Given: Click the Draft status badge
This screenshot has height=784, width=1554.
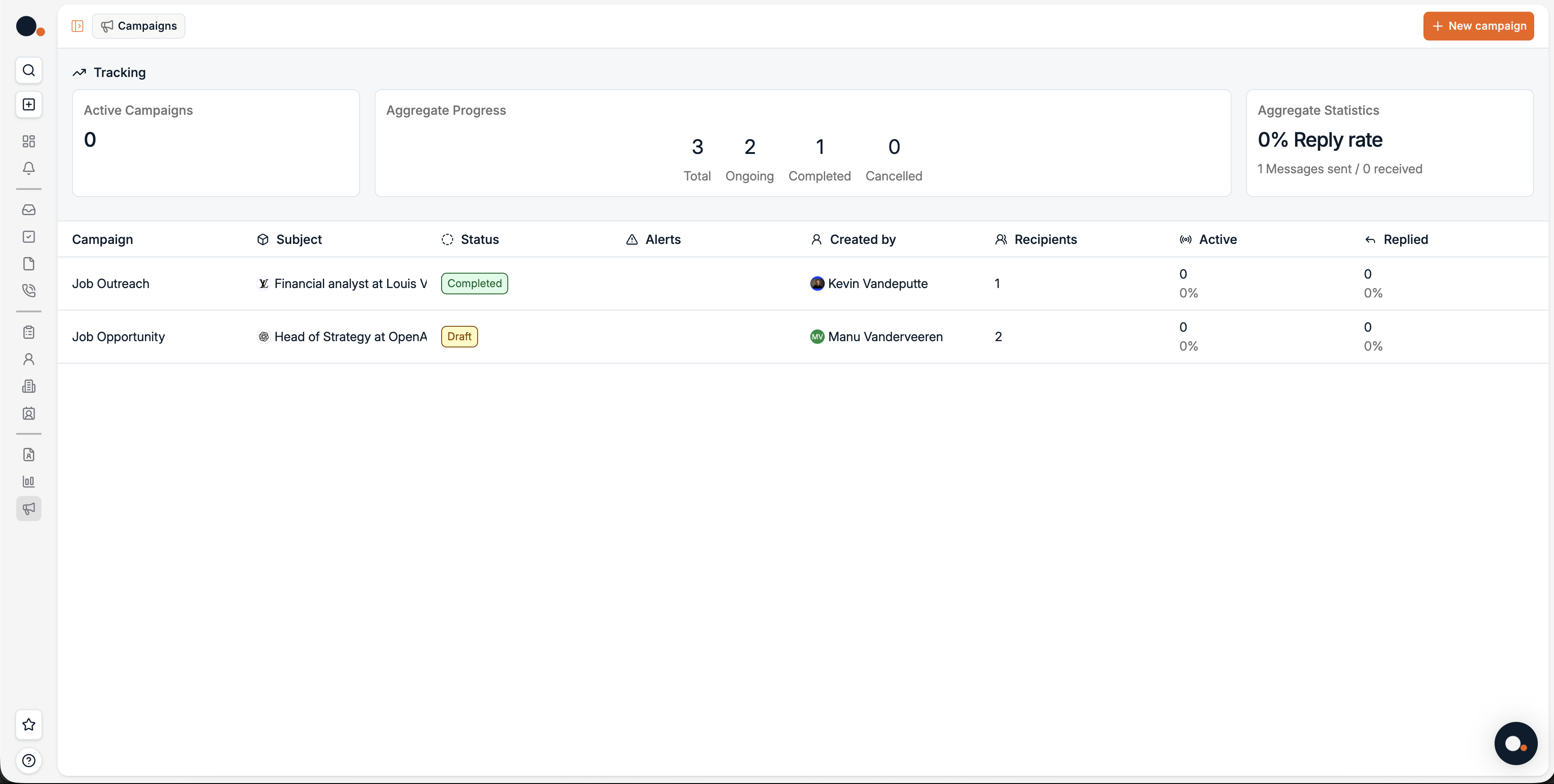Looking at the screenshot, I should pyautogui.click(x=459, y=337).
